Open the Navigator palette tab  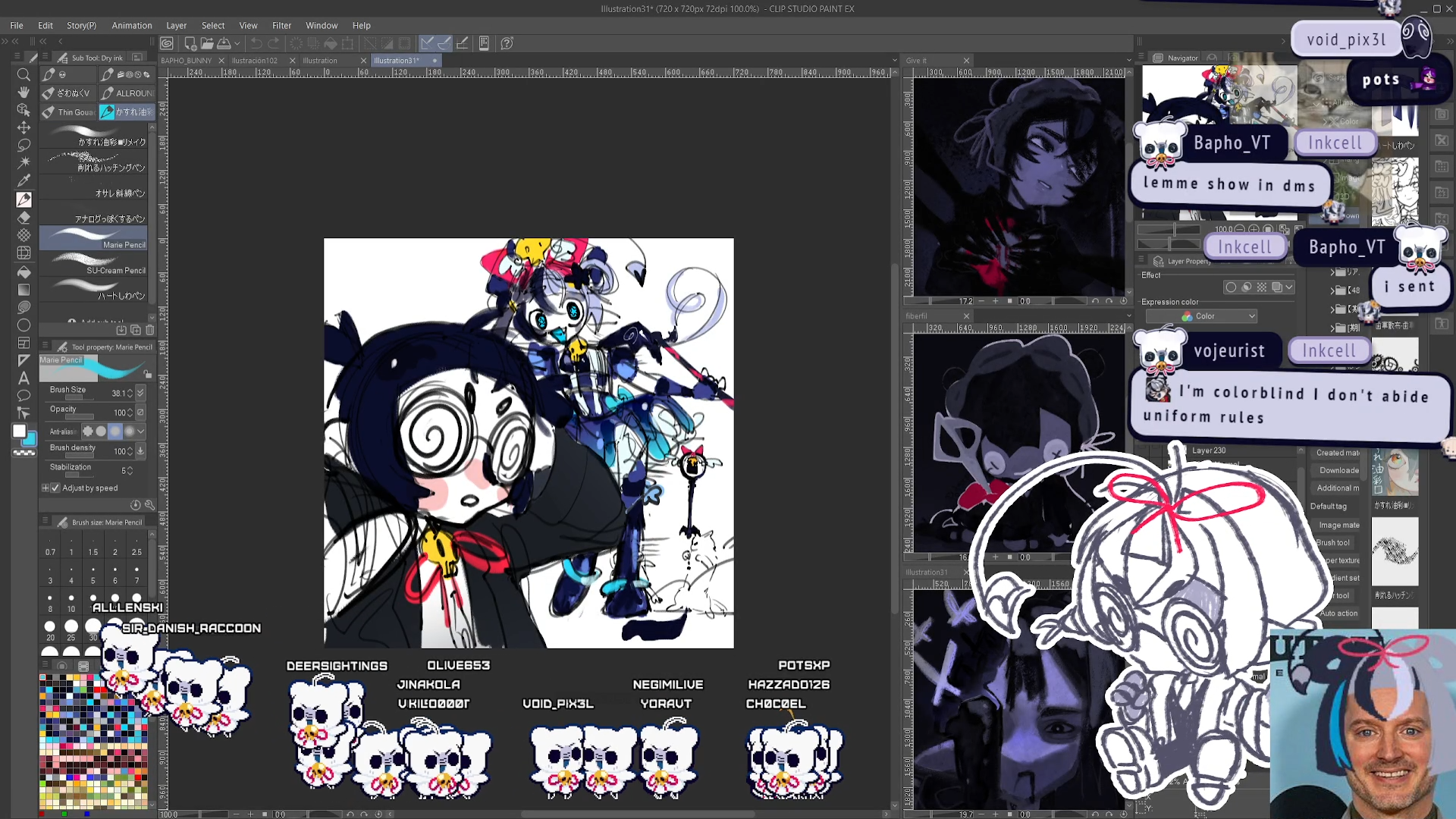coord(1182,58)
